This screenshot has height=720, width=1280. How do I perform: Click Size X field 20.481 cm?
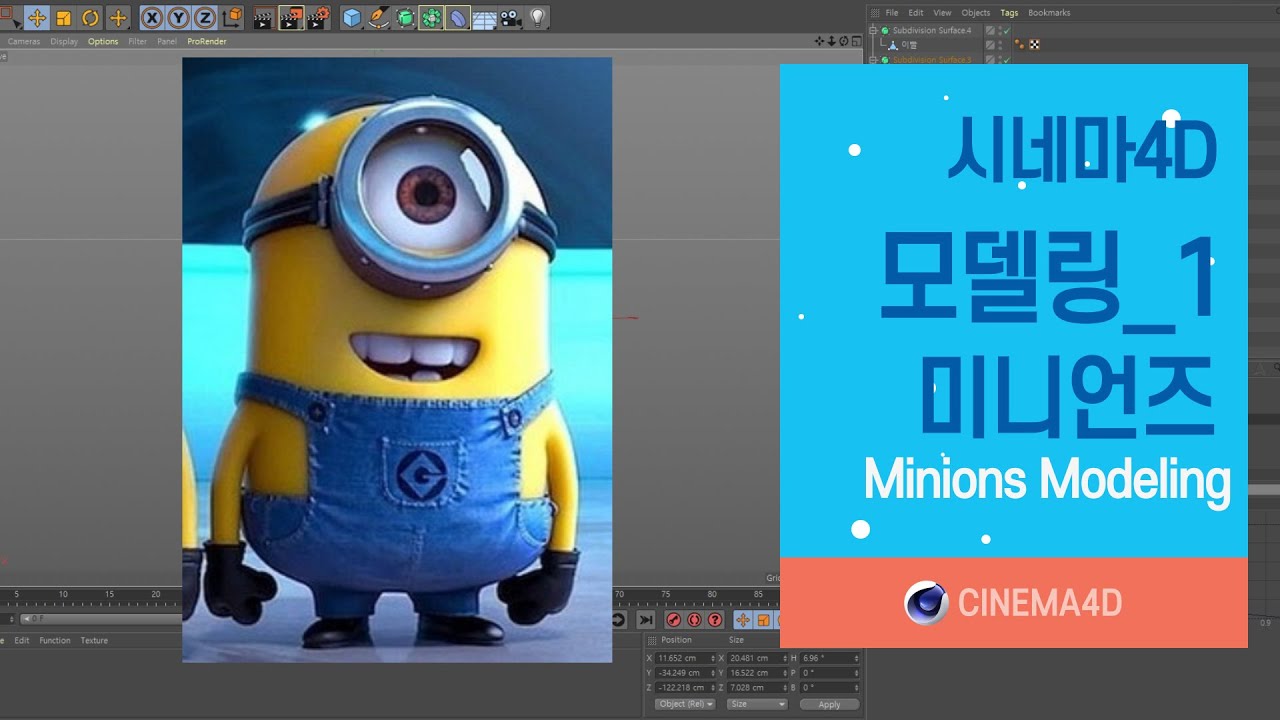click(758, 658)
